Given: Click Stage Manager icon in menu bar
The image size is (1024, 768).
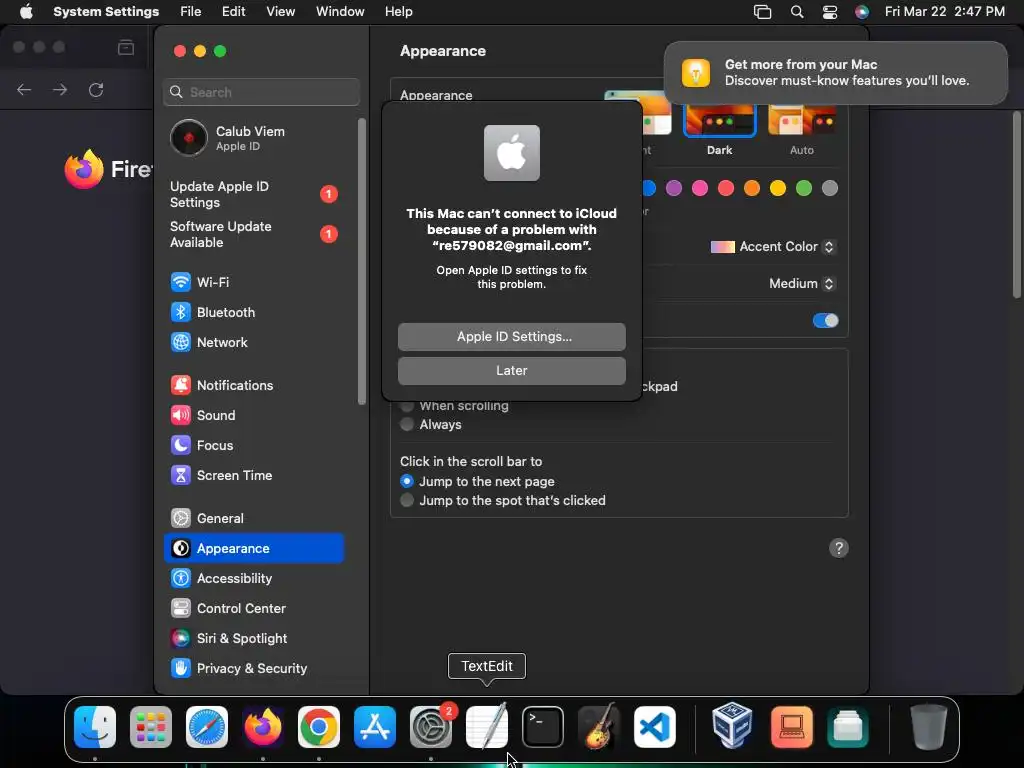Looking at the screenshot, I should (x=762, y=12).
